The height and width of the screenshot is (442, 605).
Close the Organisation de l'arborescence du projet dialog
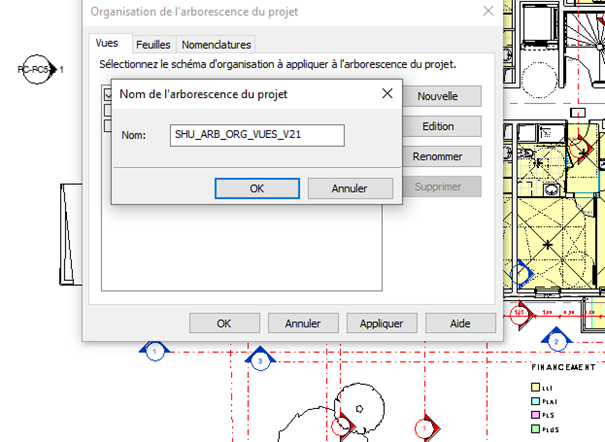pyautogui.click(x=488, y=11)
